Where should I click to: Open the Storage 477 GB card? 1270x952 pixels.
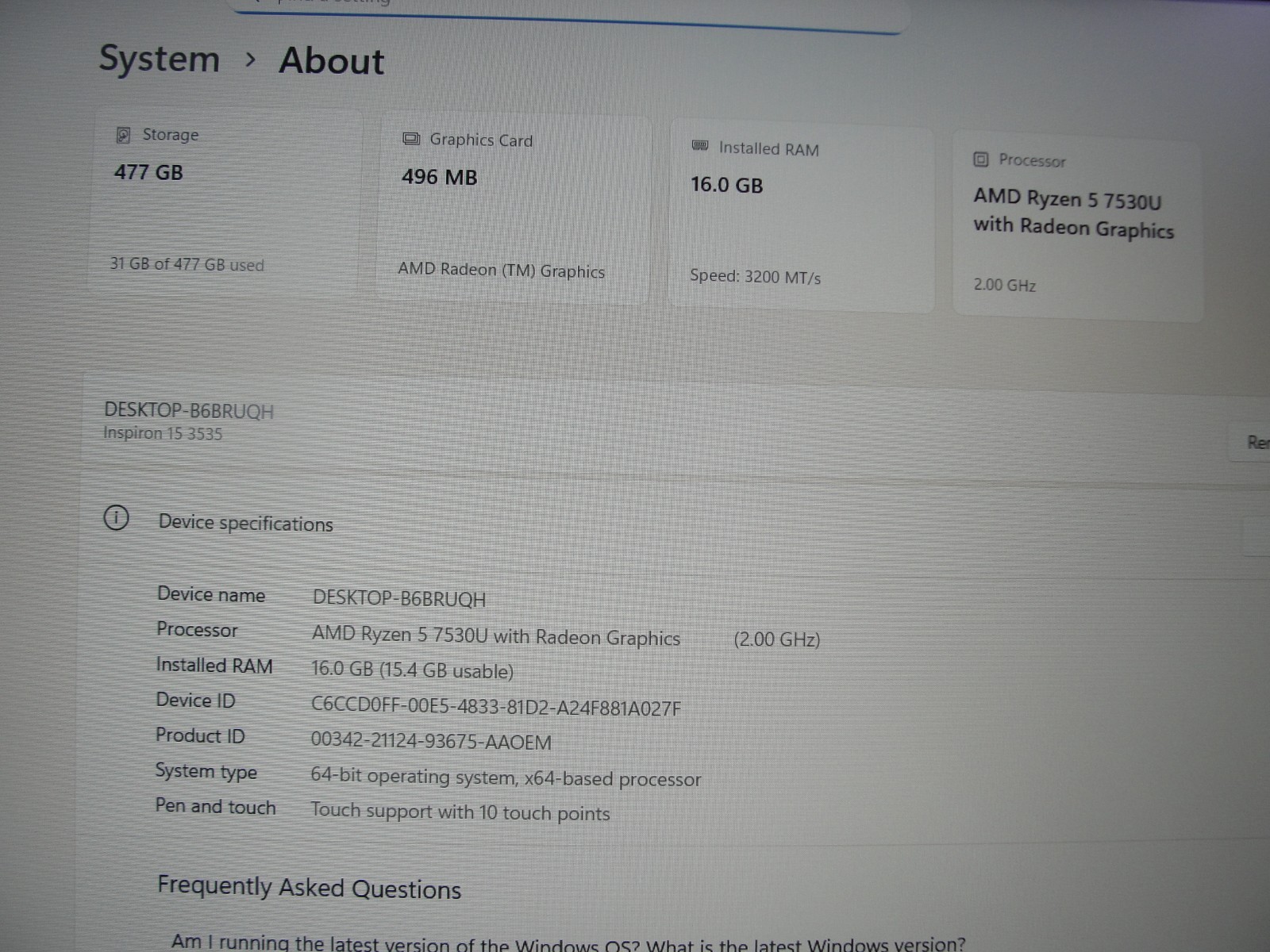pyautogui.click(x=225, y=202)
